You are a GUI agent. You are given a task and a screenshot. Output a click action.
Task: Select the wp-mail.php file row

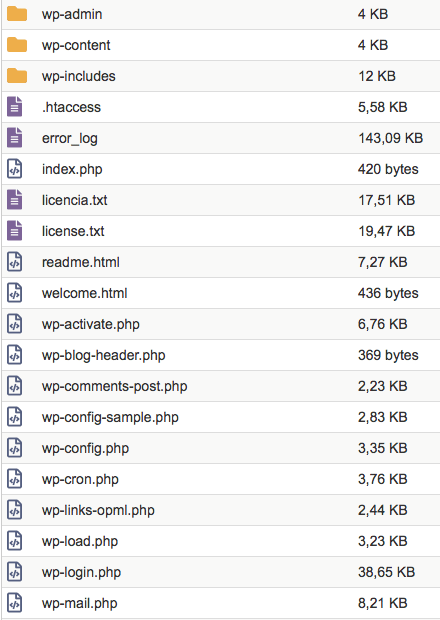221,603
